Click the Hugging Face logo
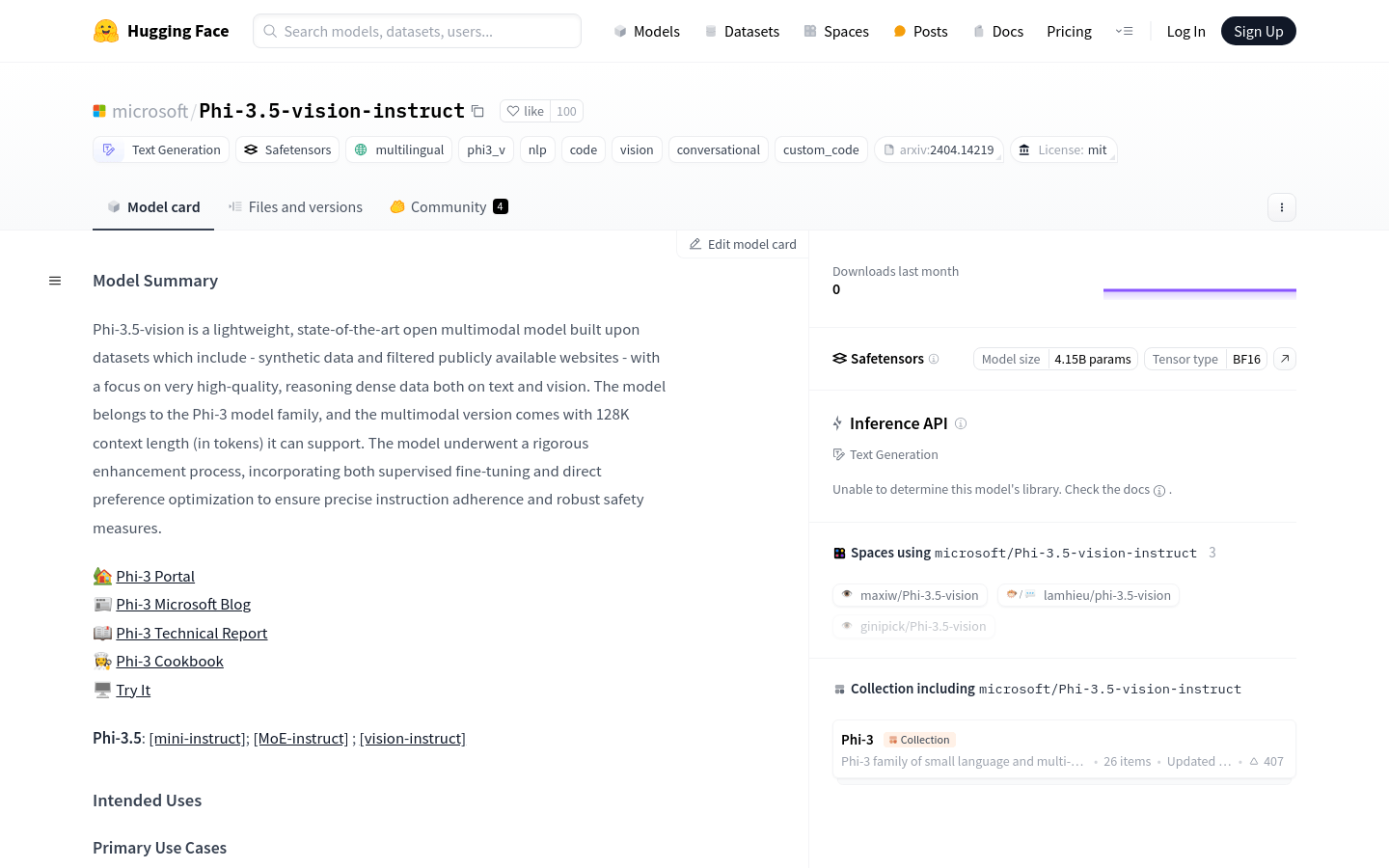The width and height of the screenshot is (1389, 868). (x=161, y=31)
